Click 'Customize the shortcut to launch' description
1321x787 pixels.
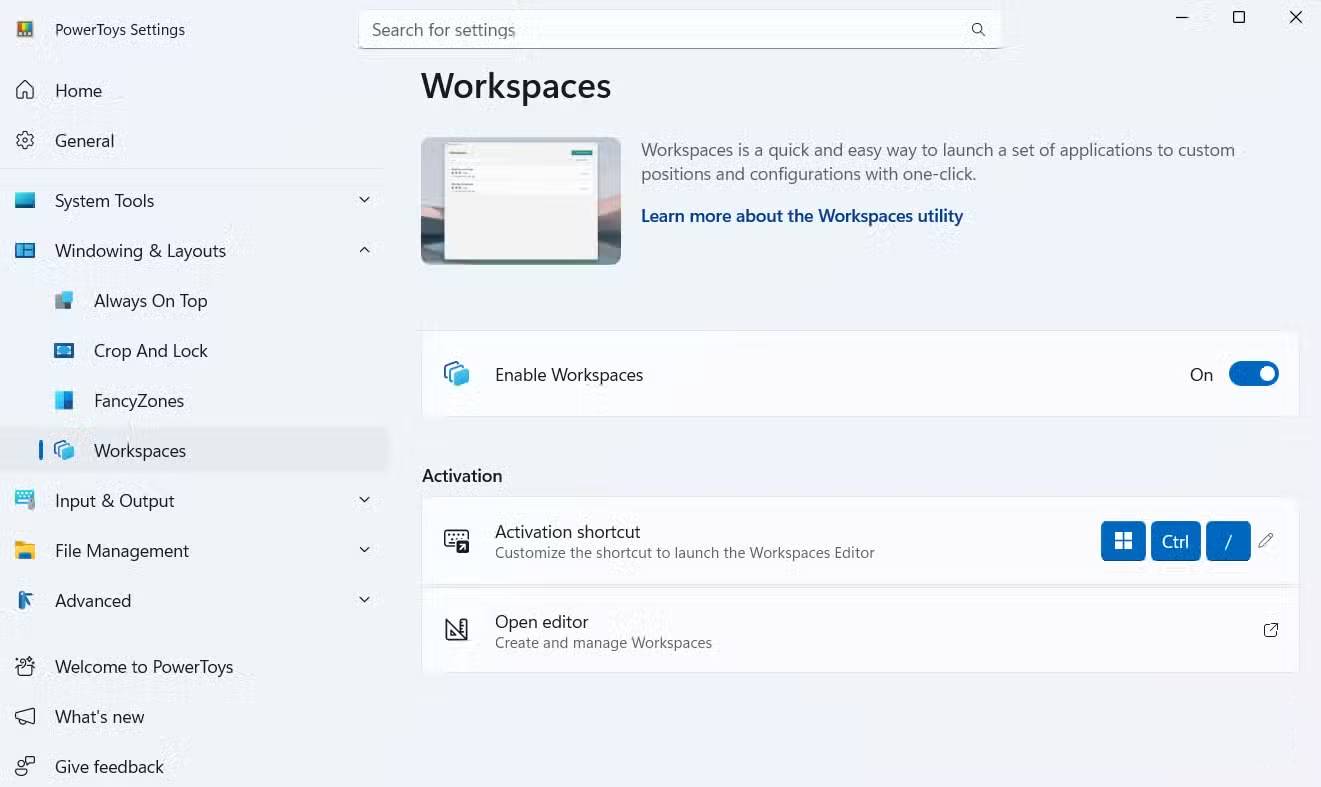(685, 553)
